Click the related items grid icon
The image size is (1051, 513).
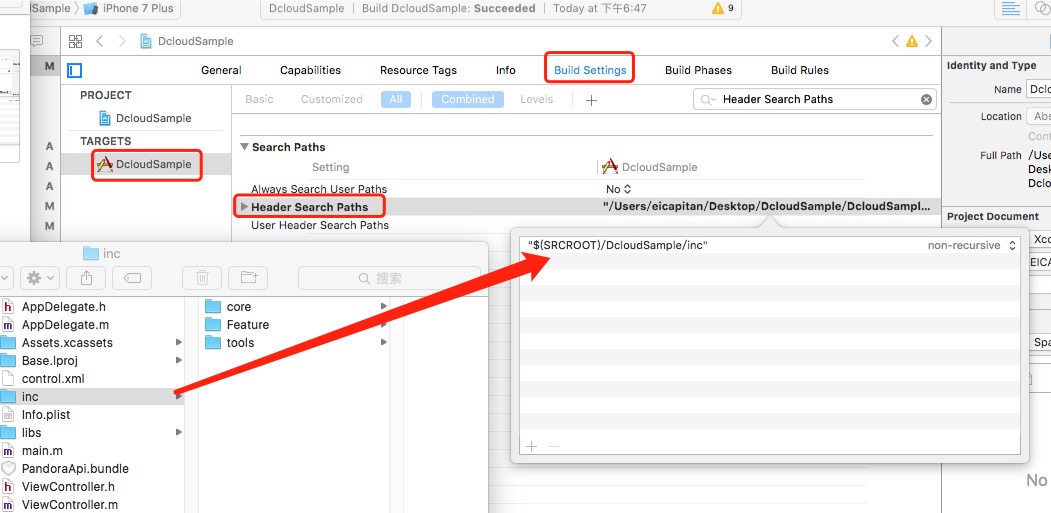[x=76, y=41]
